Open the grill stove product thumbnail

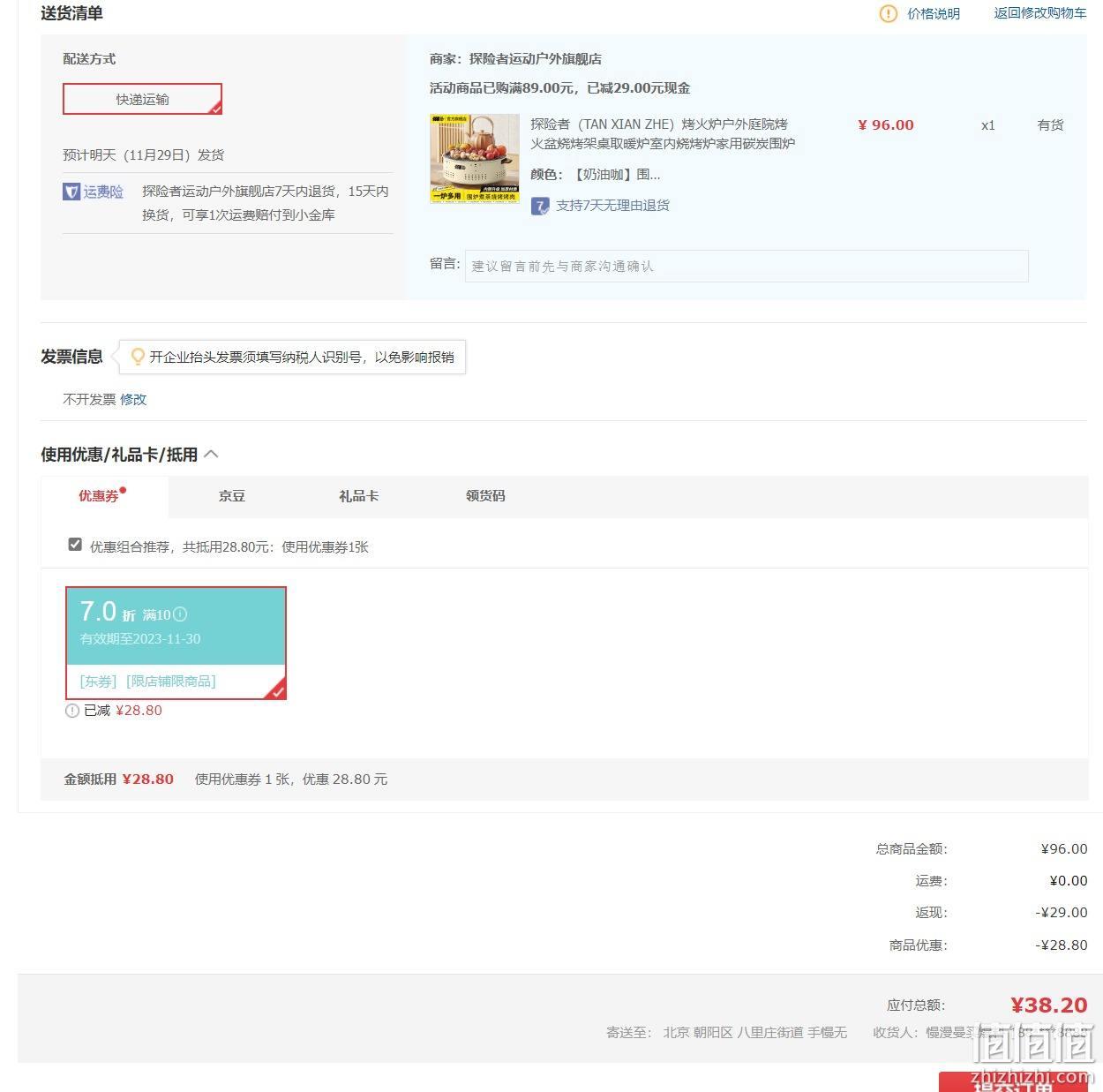(x=475, y=159)
